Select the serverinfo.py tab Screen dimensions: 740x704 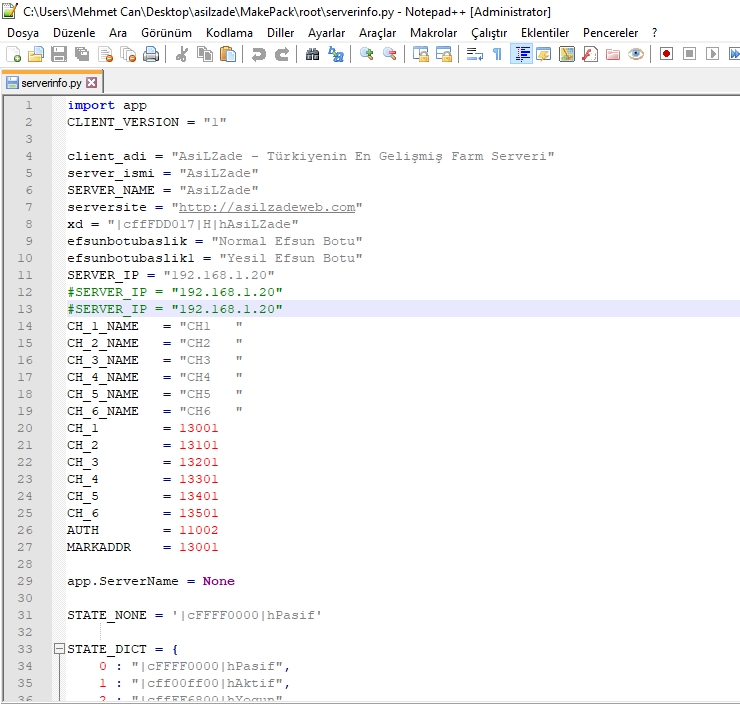click(x=51, y=83)
